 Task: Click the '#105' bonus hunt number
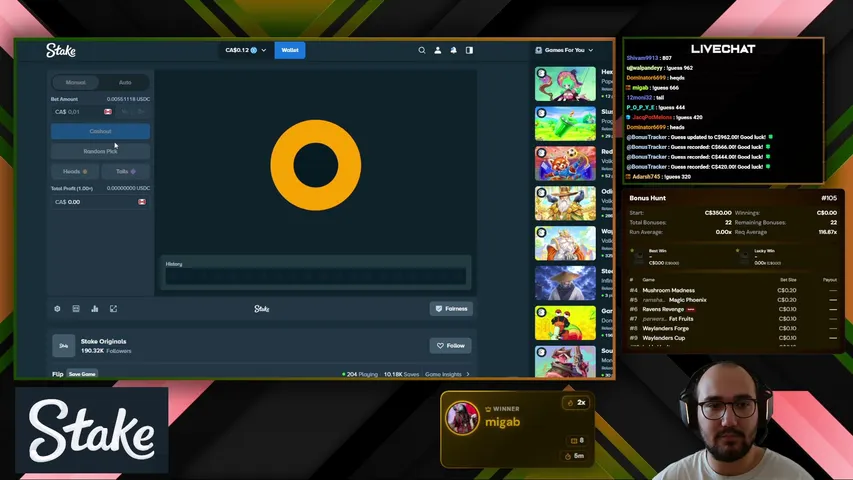tap(829, 198)
